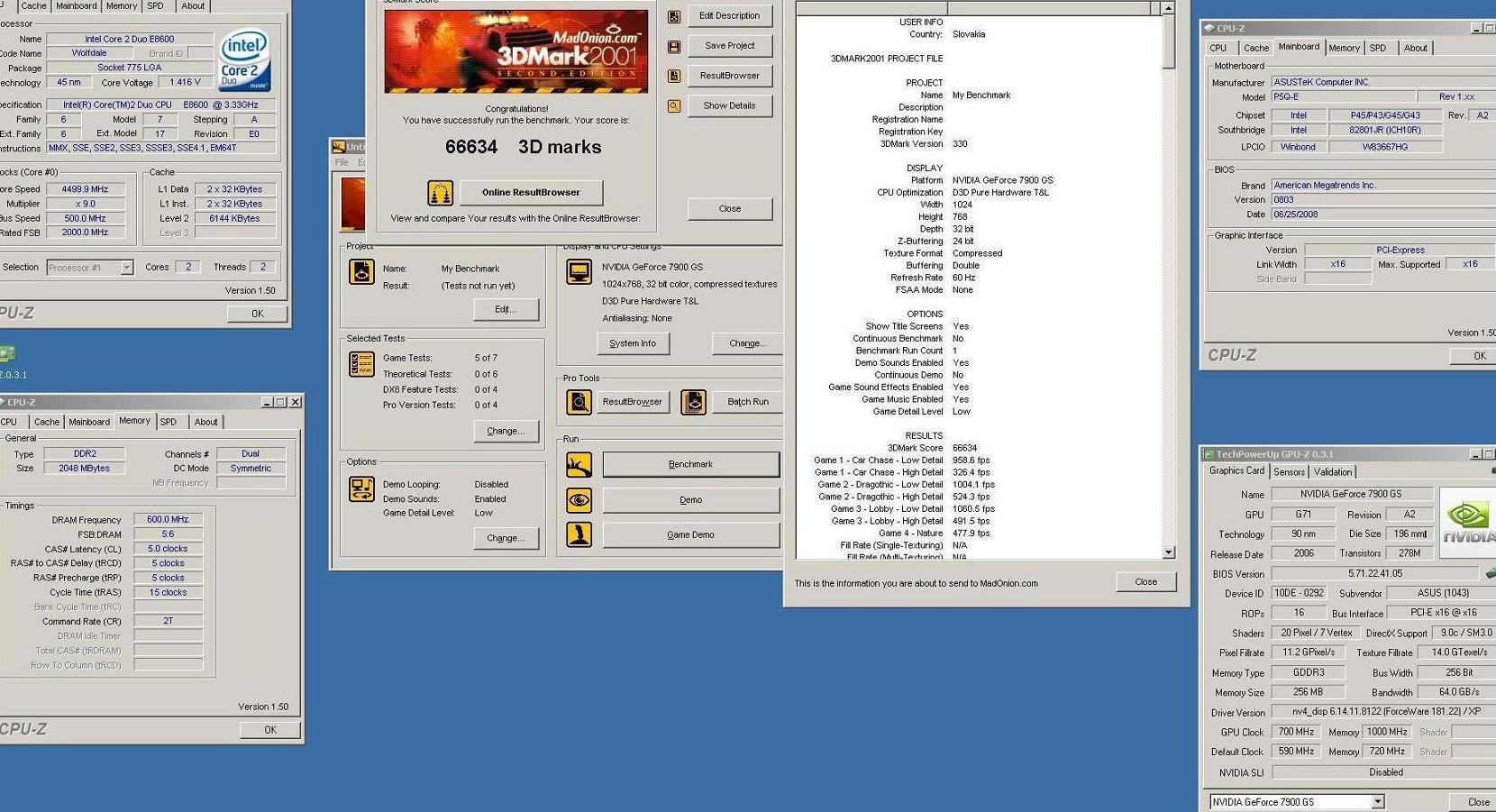
Task: Click OK in CPU-Z memory window
Action: (270, 730)
